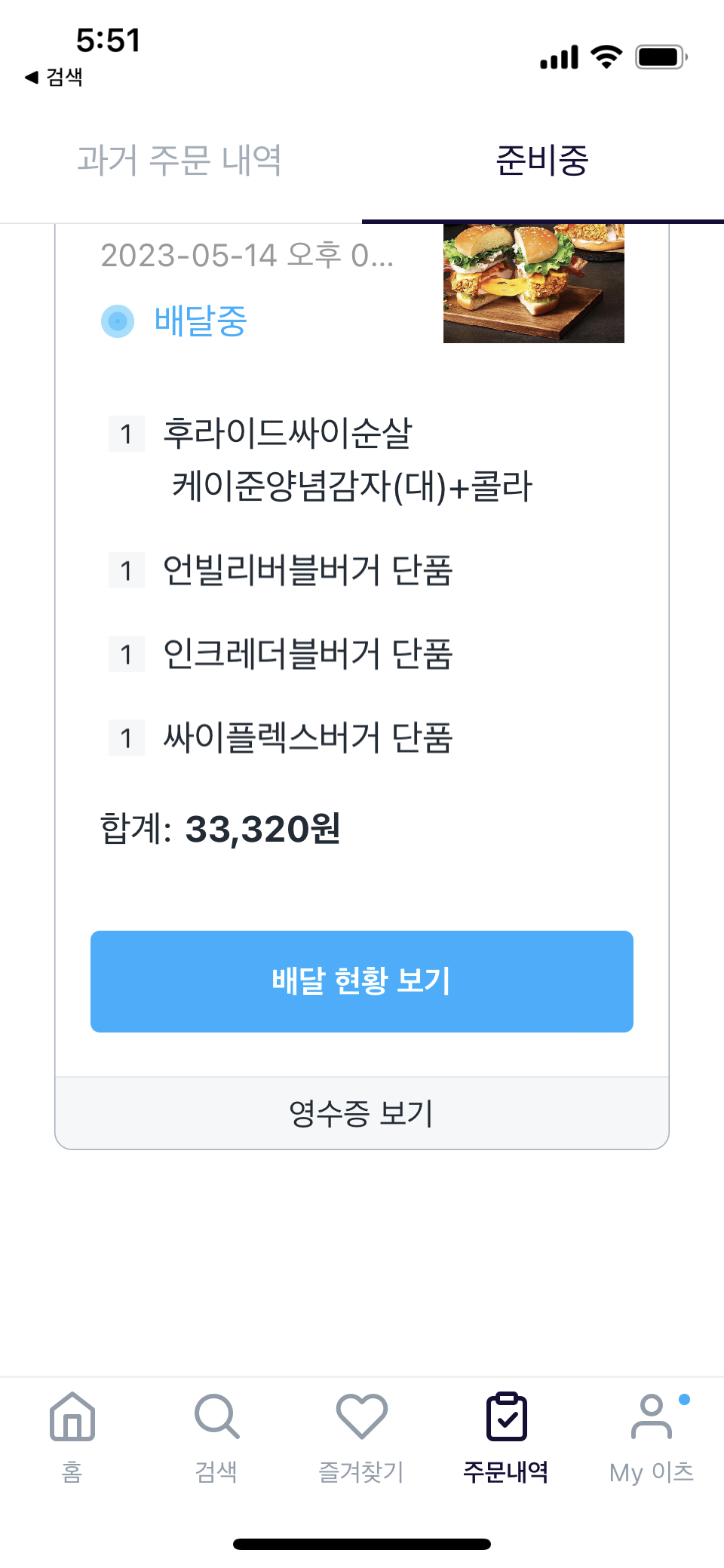Tap the Wi-Fi status icon
The image size is (724, 1568).
click(x=606, y=57)
